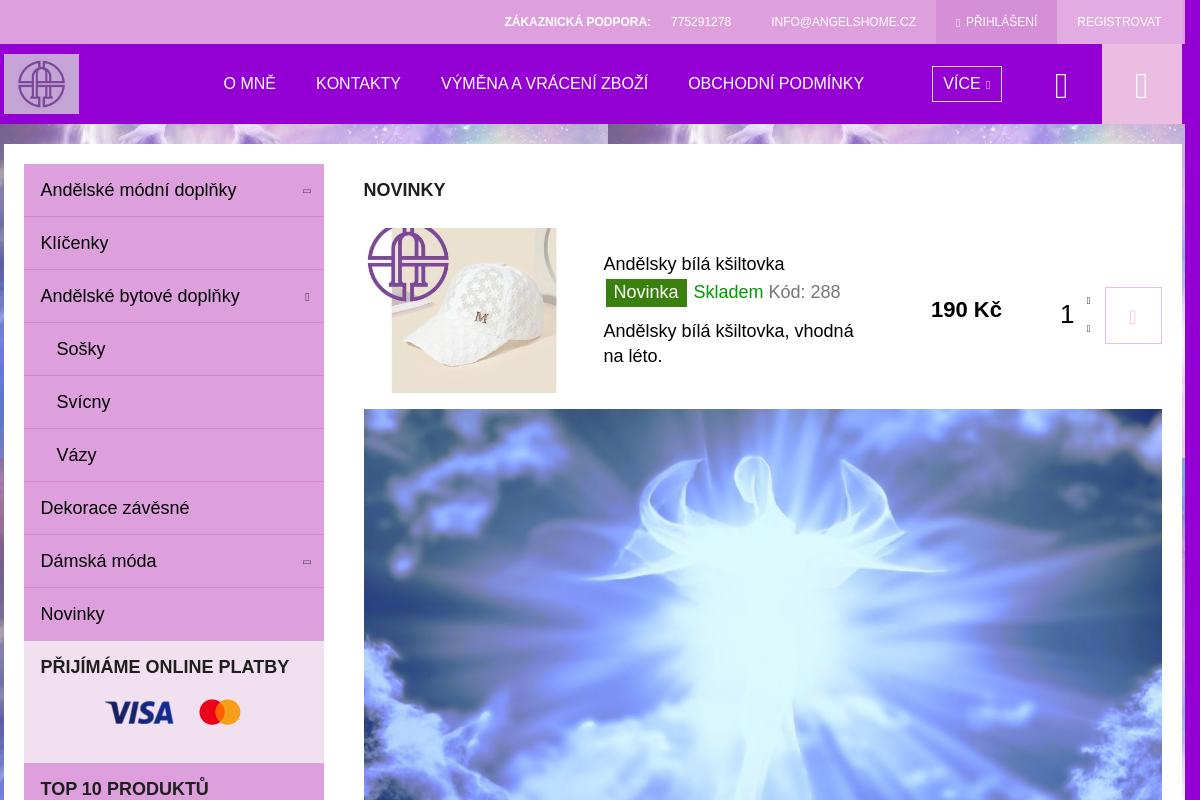The height and width of the screenshot is (800, 1200).
Task: Select the Visa payment icon
Action: point(139,712)
